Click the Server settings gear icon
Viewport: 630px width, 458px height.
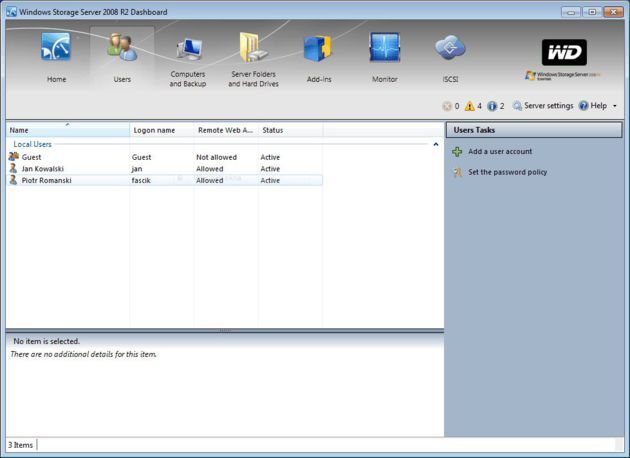click(x=517, y=106)
